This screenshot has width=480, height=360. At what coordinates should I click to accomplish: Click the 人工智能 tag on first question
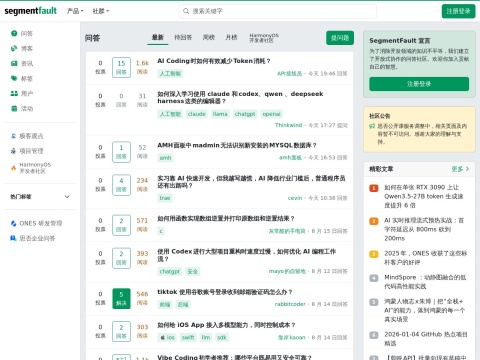point(170,74)
